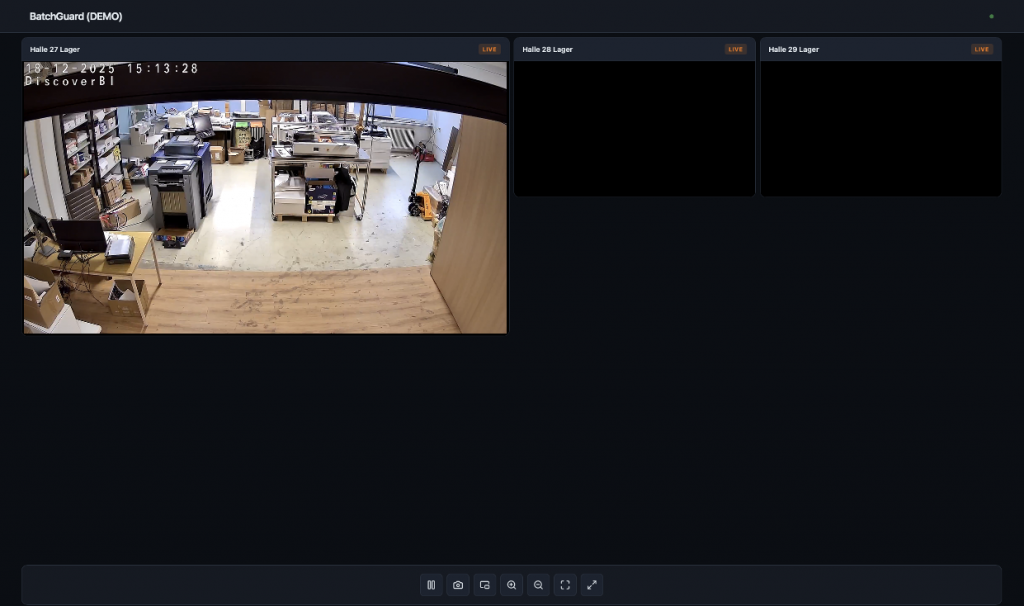Click the timestamp overlay on the video
This screenshot has width=1024, height=606.
(112, 69)
